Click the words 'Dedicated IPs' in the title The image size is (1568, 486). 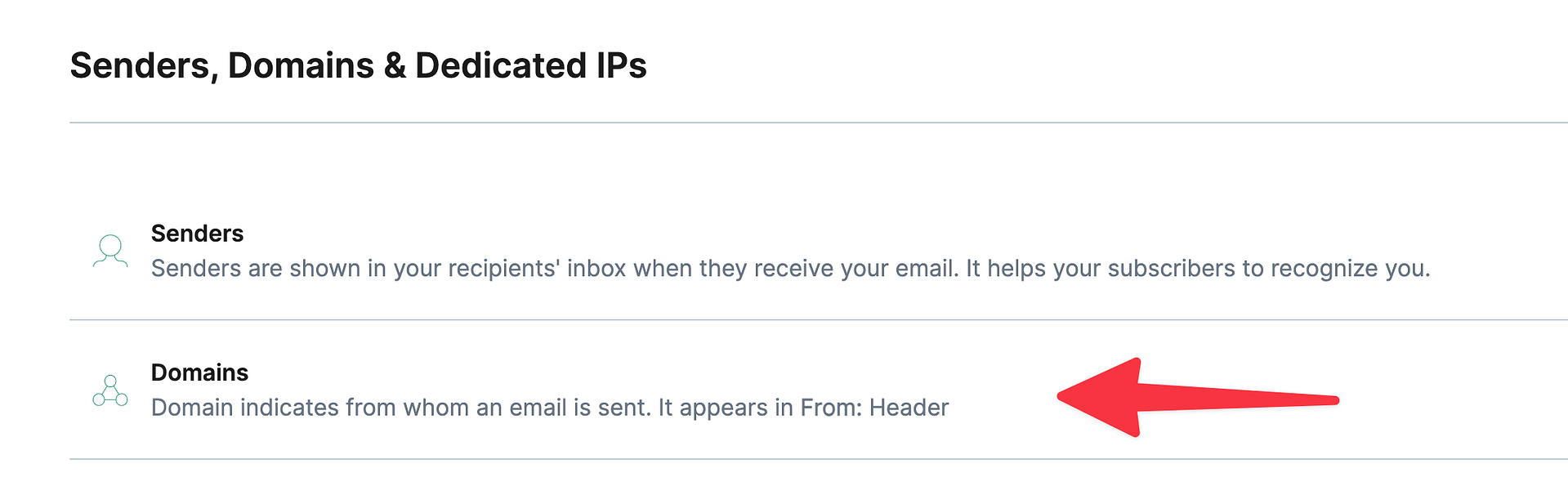click(531, 65)
